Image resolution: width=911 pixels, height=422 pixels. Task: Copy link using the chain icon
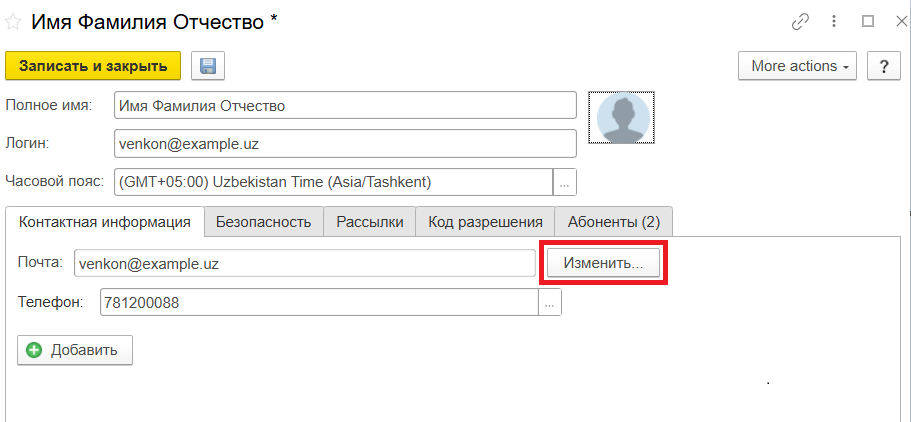click(x=800, y=22)
